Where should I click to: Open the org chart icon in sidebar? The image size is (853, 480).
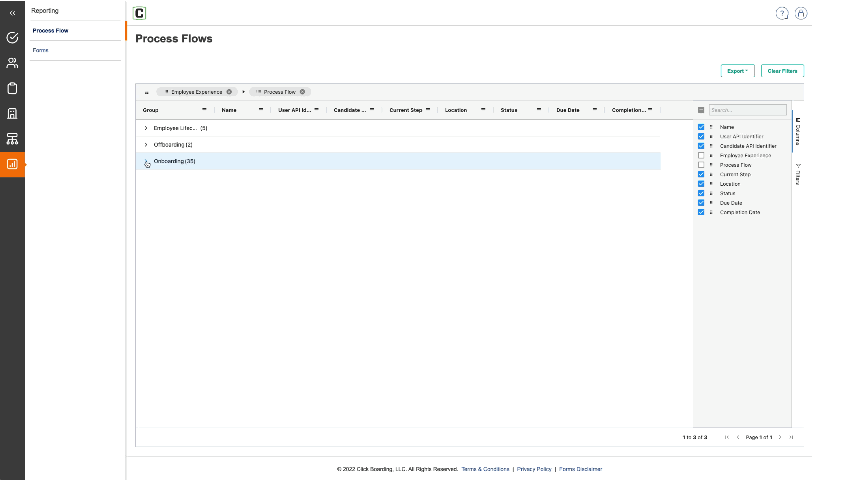click(12, 139)
